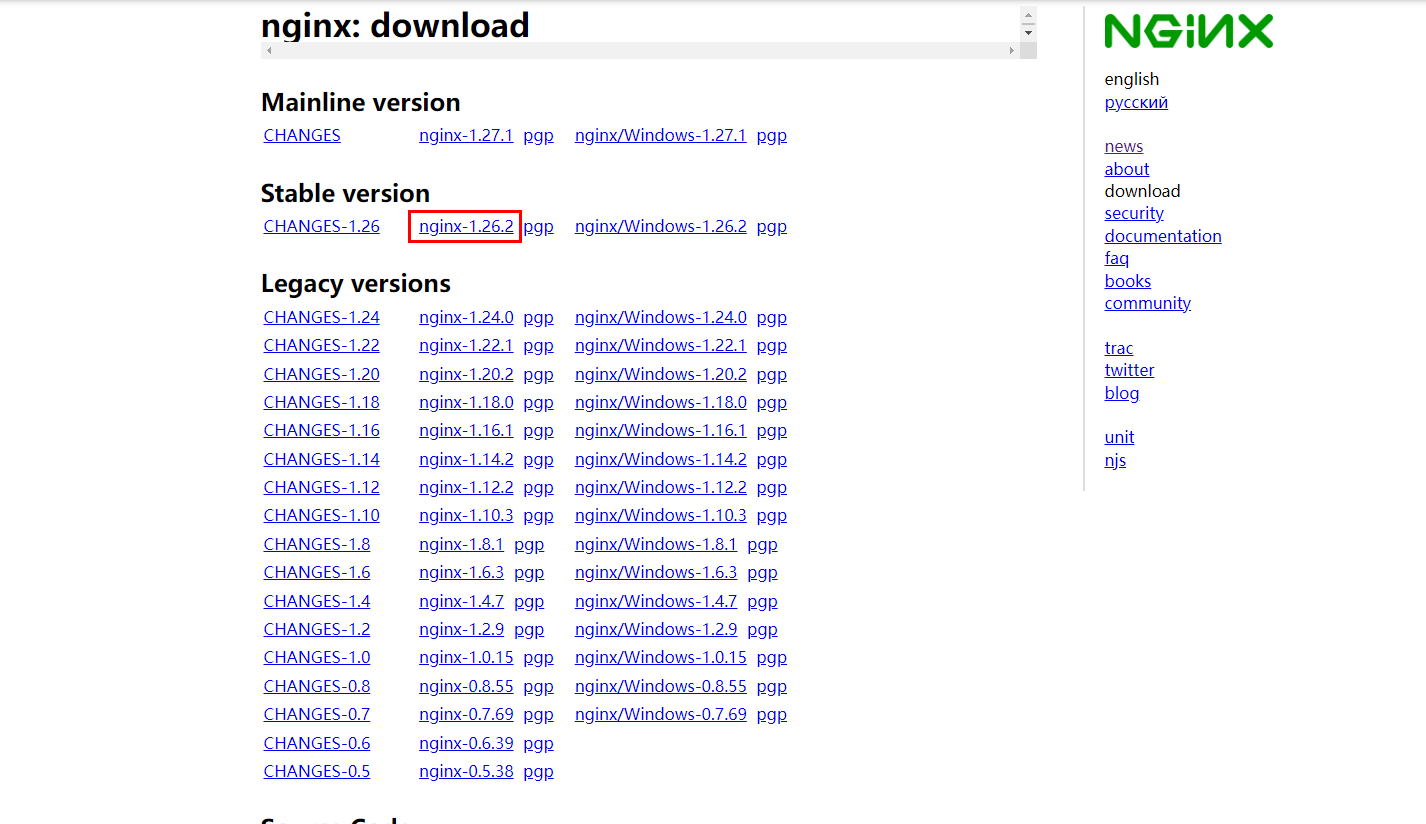The height and width of the screenshot is (824, 1426).
Task: Click header scrollbar's down arrow
Action: click(1028, 33)
